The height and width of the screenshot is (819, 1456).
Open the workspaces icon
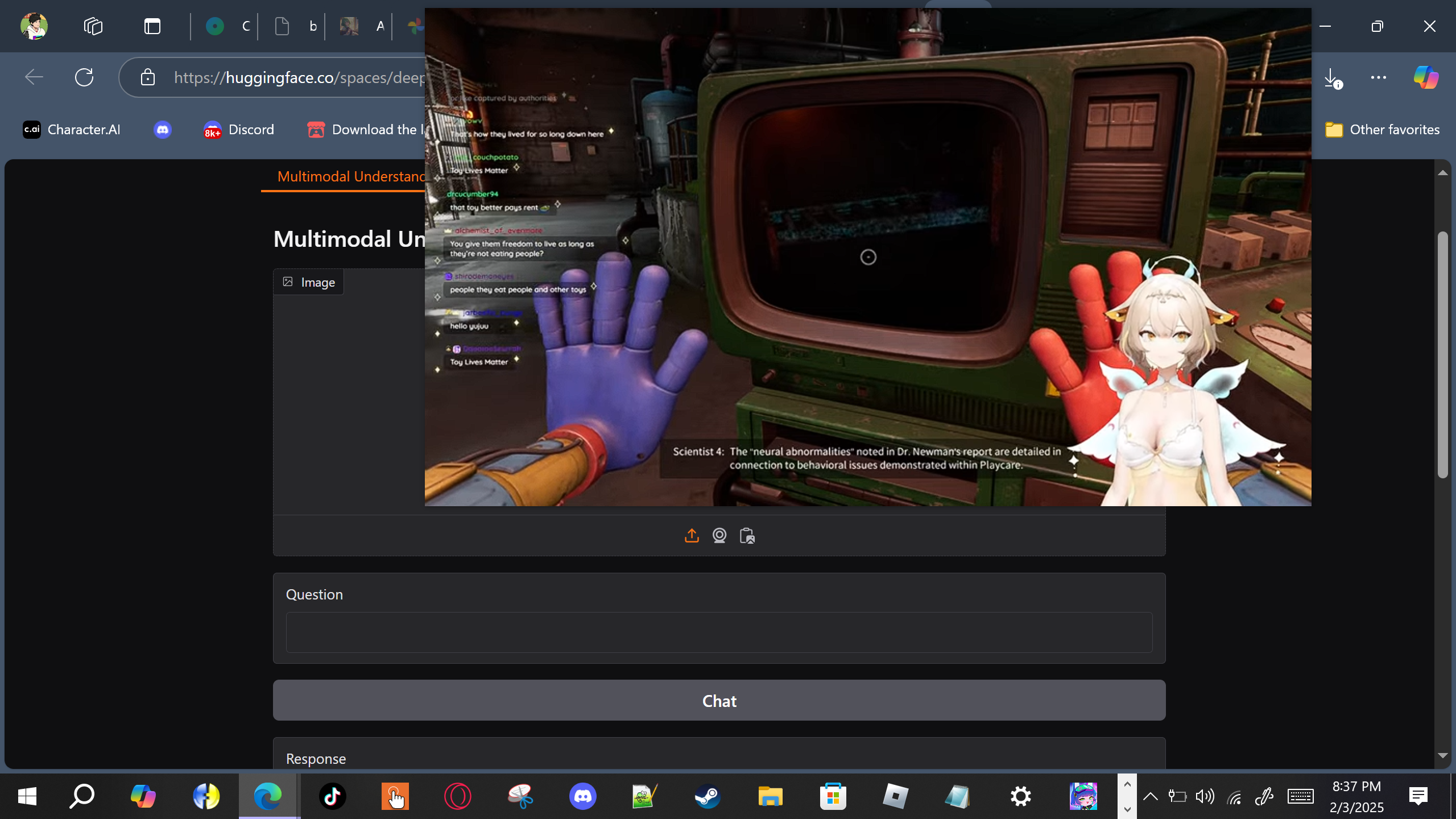point(93,26)
